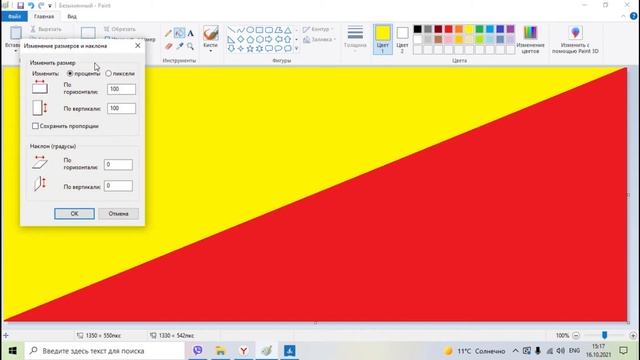Open File Explorer from the taskbar
This screenshot has width=640, height=360.
[220, 351]
